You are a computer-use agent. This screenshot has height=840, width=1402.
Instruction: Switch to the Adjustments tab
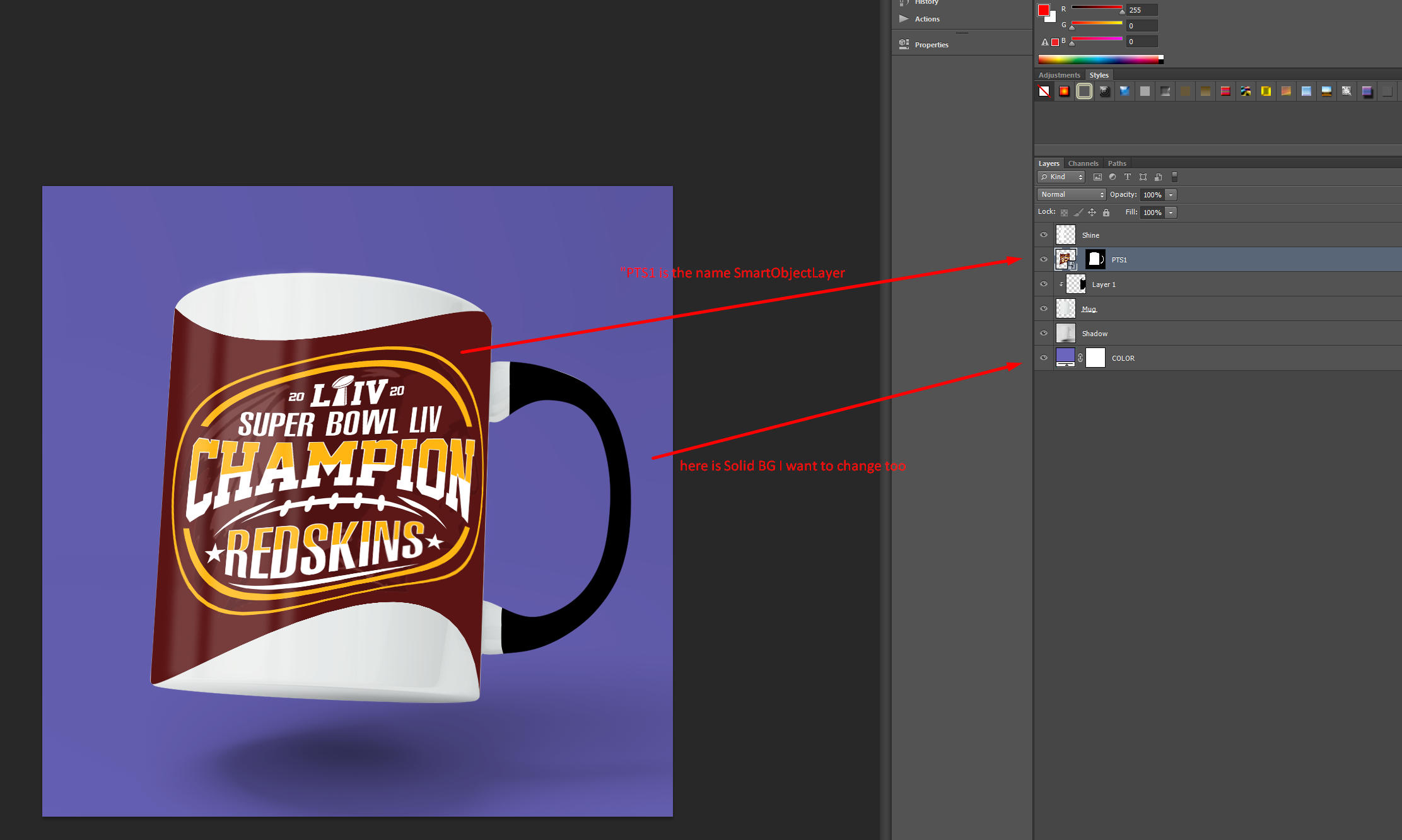[1060, 75]
